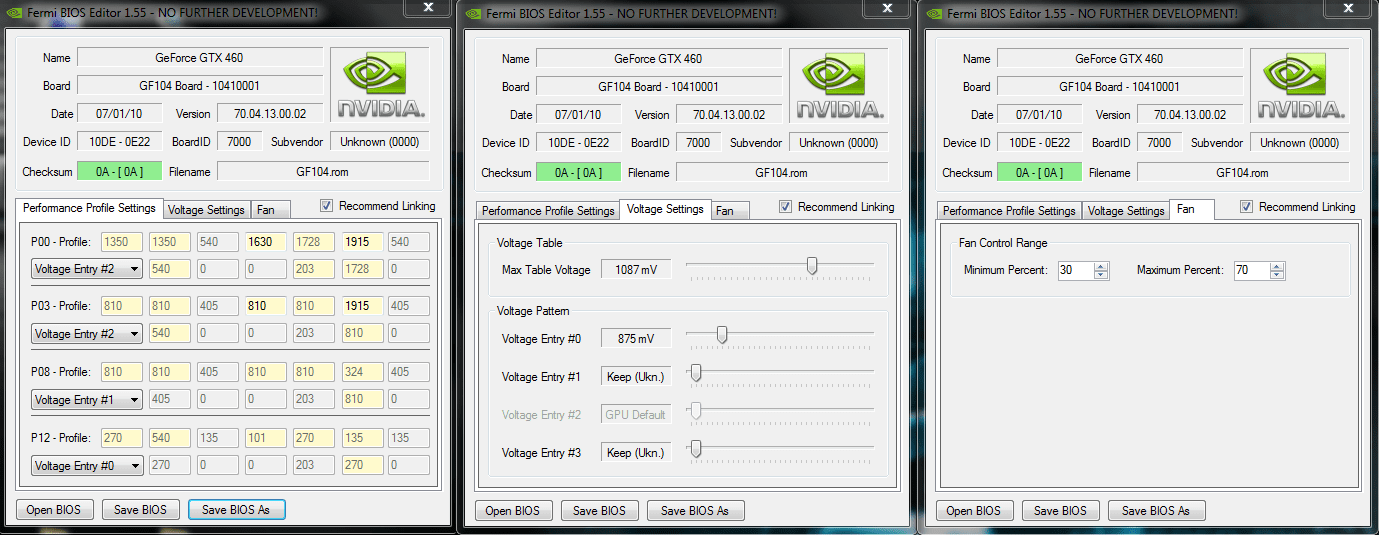
Task: Switch to Performance Profile Settings, middle window
Action: point(549,211)
